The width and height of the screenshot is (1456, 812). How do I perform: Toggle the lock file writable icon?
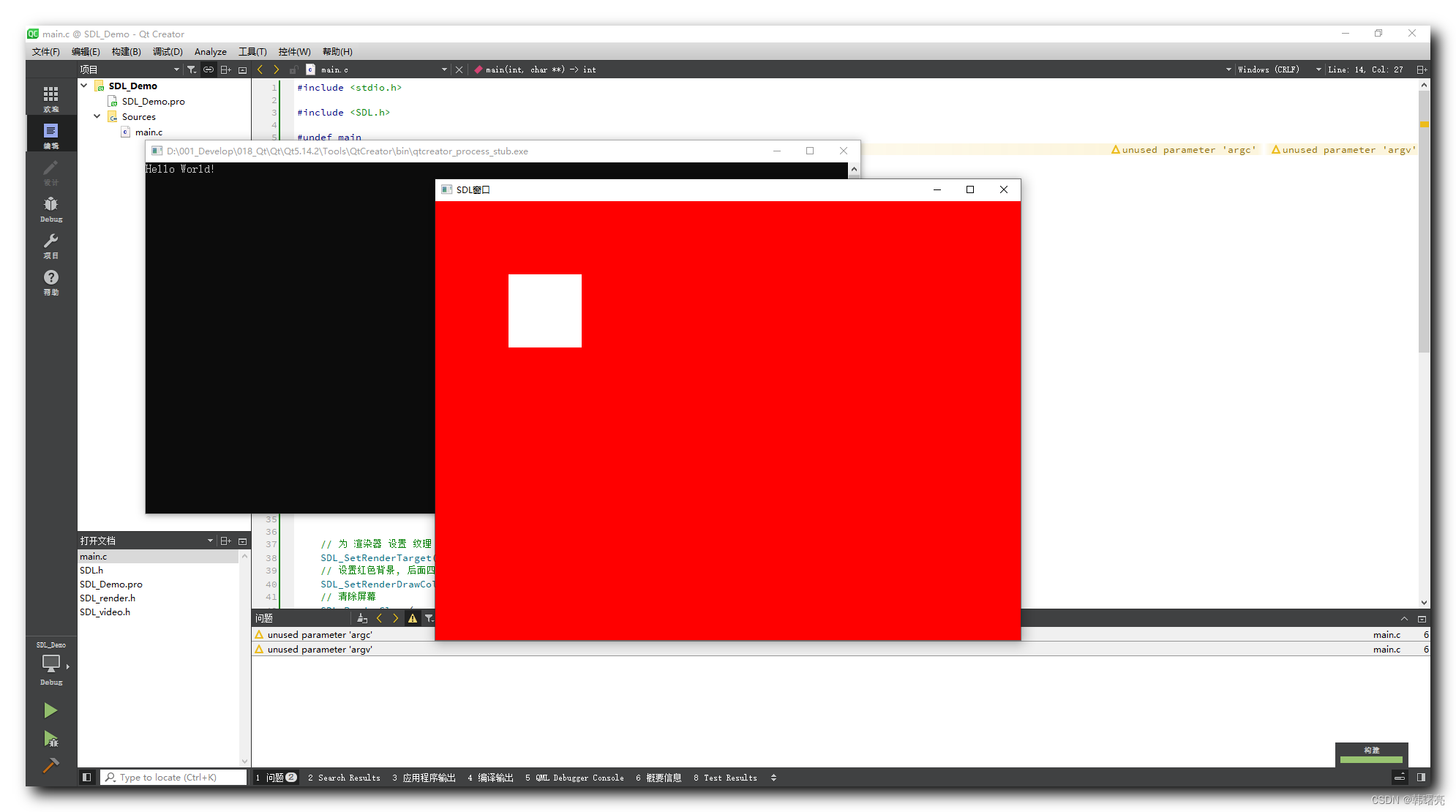pos(293,69)
